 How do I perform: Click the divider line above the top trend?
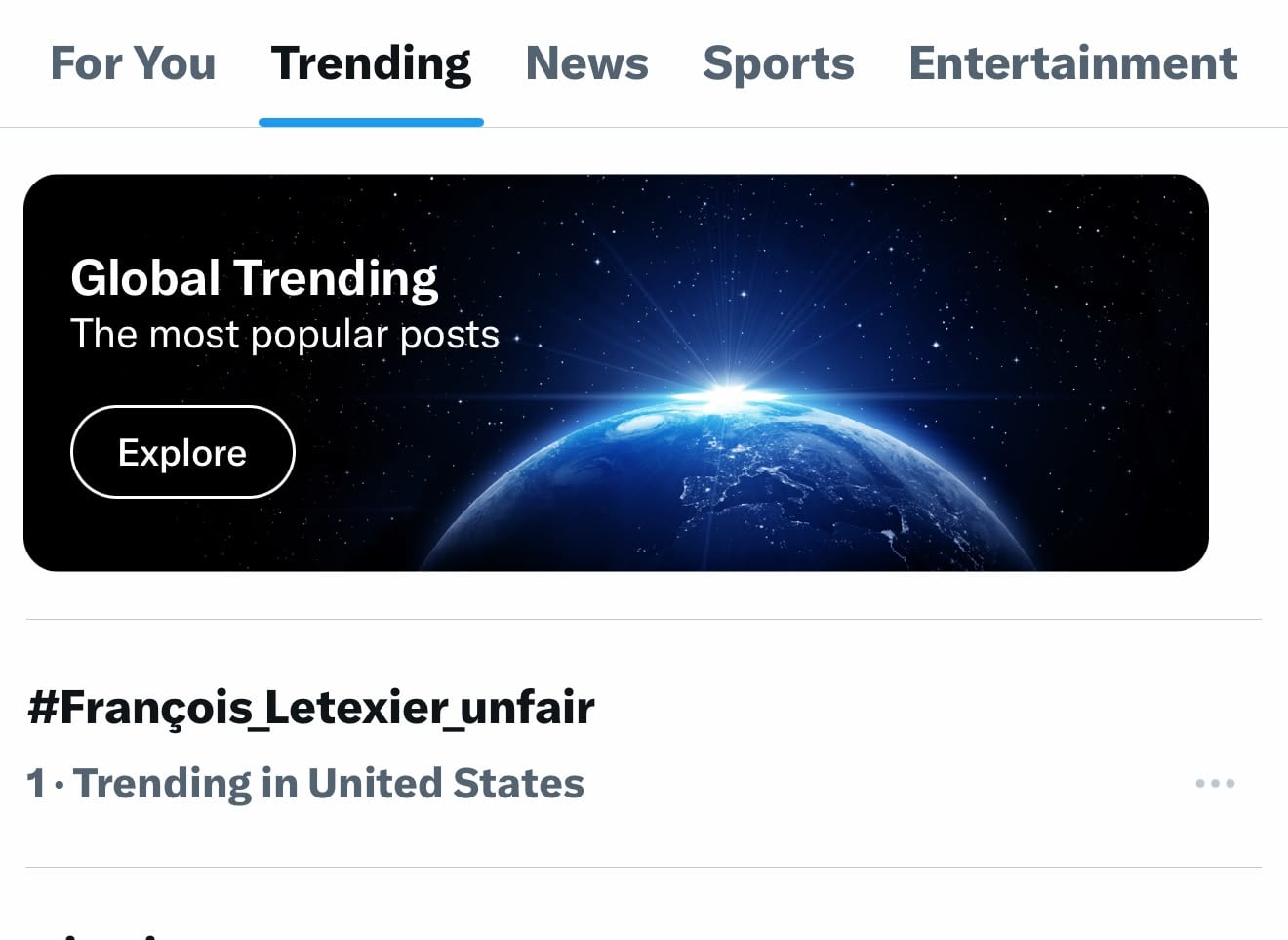(x=644, y=619)
